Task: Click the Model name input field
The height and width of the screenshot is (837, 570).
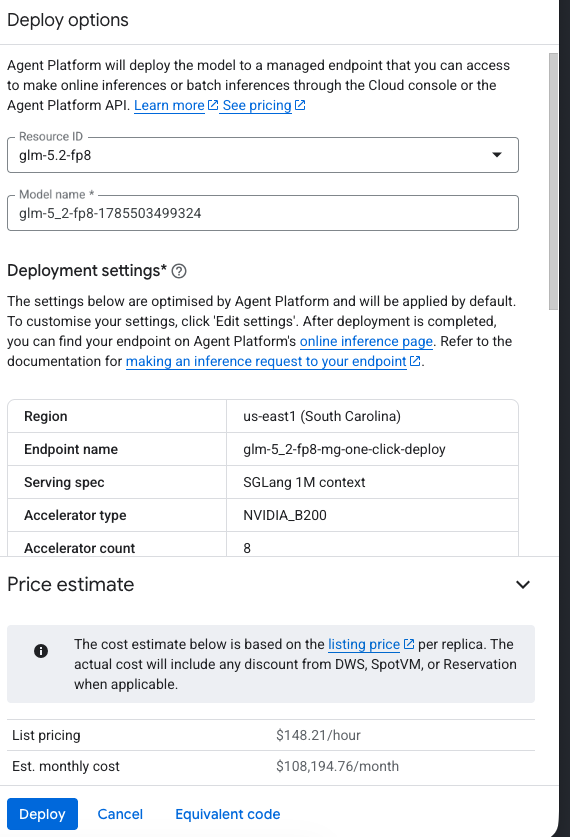Action: tap(263, 213)
